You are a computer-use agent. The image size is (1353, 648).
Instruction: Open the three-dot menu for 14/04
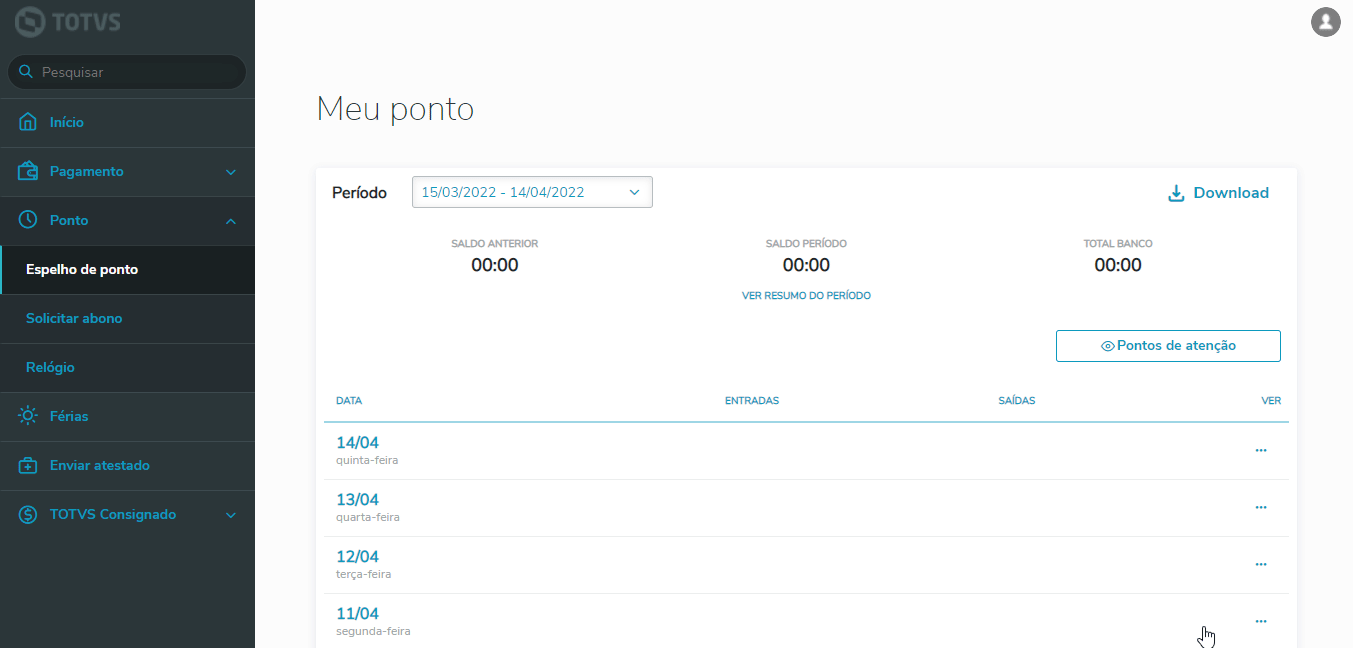tap(1261, 450)
